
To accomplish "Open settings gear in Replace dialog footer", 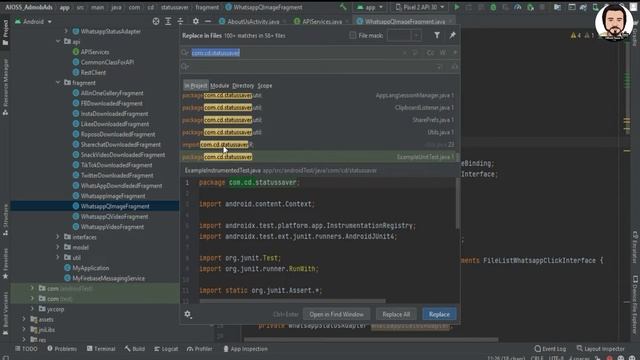I will coord(187,314).
